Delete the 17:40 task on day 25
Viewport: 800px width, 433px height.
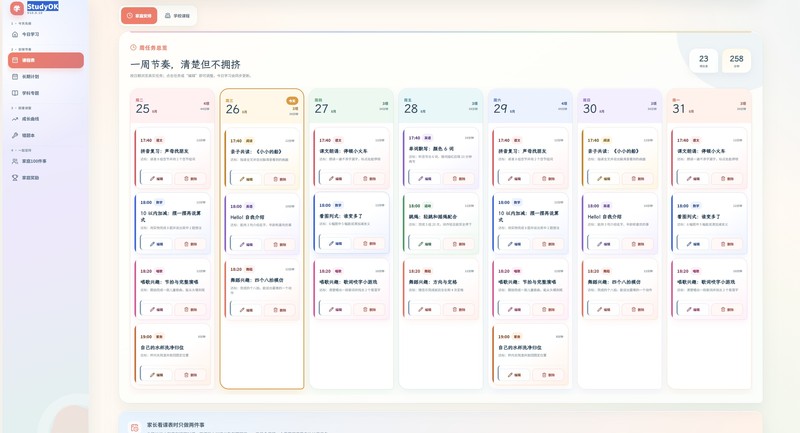point(191,179)
